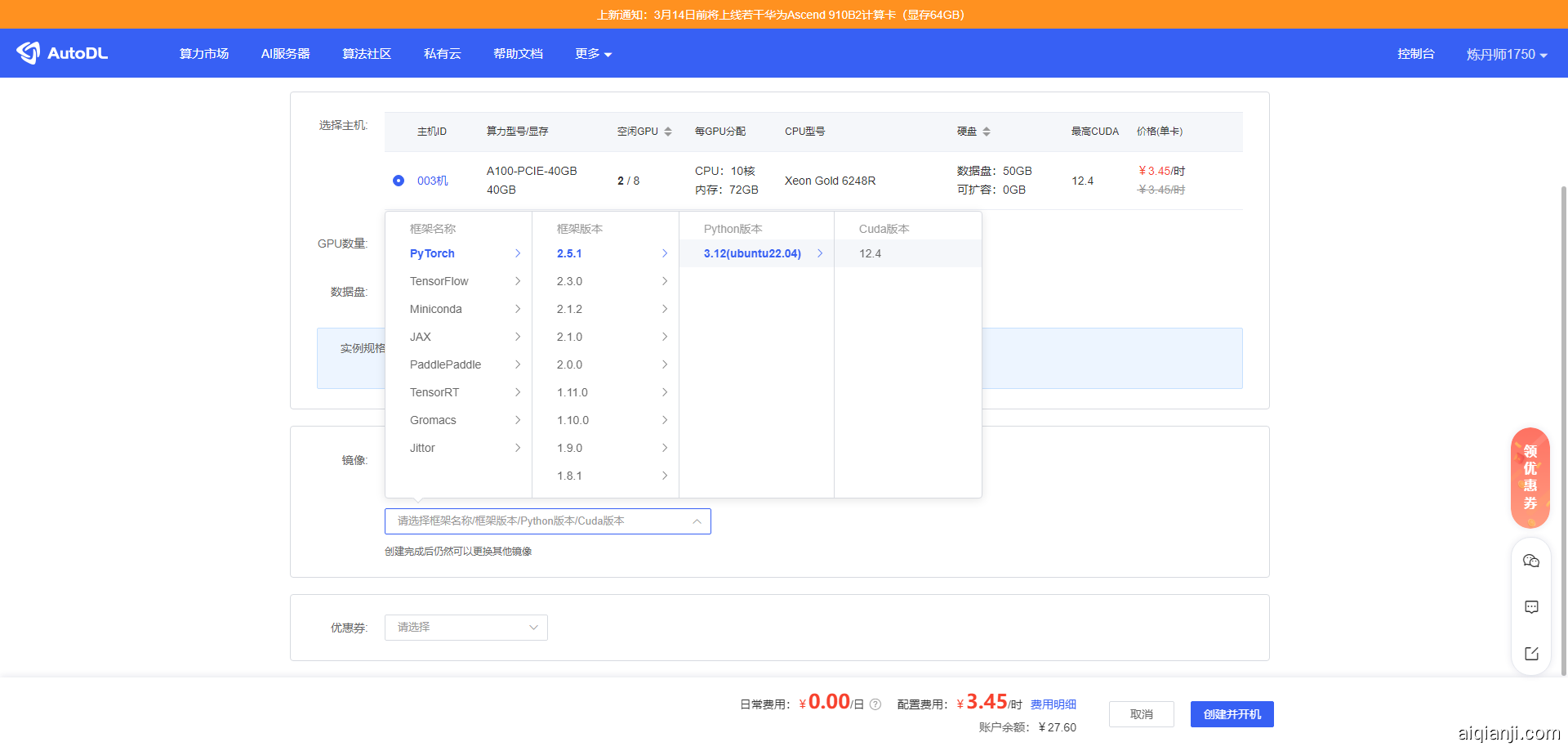
Task: Collapse the image selection cascader field
Action: pos(547,521)
